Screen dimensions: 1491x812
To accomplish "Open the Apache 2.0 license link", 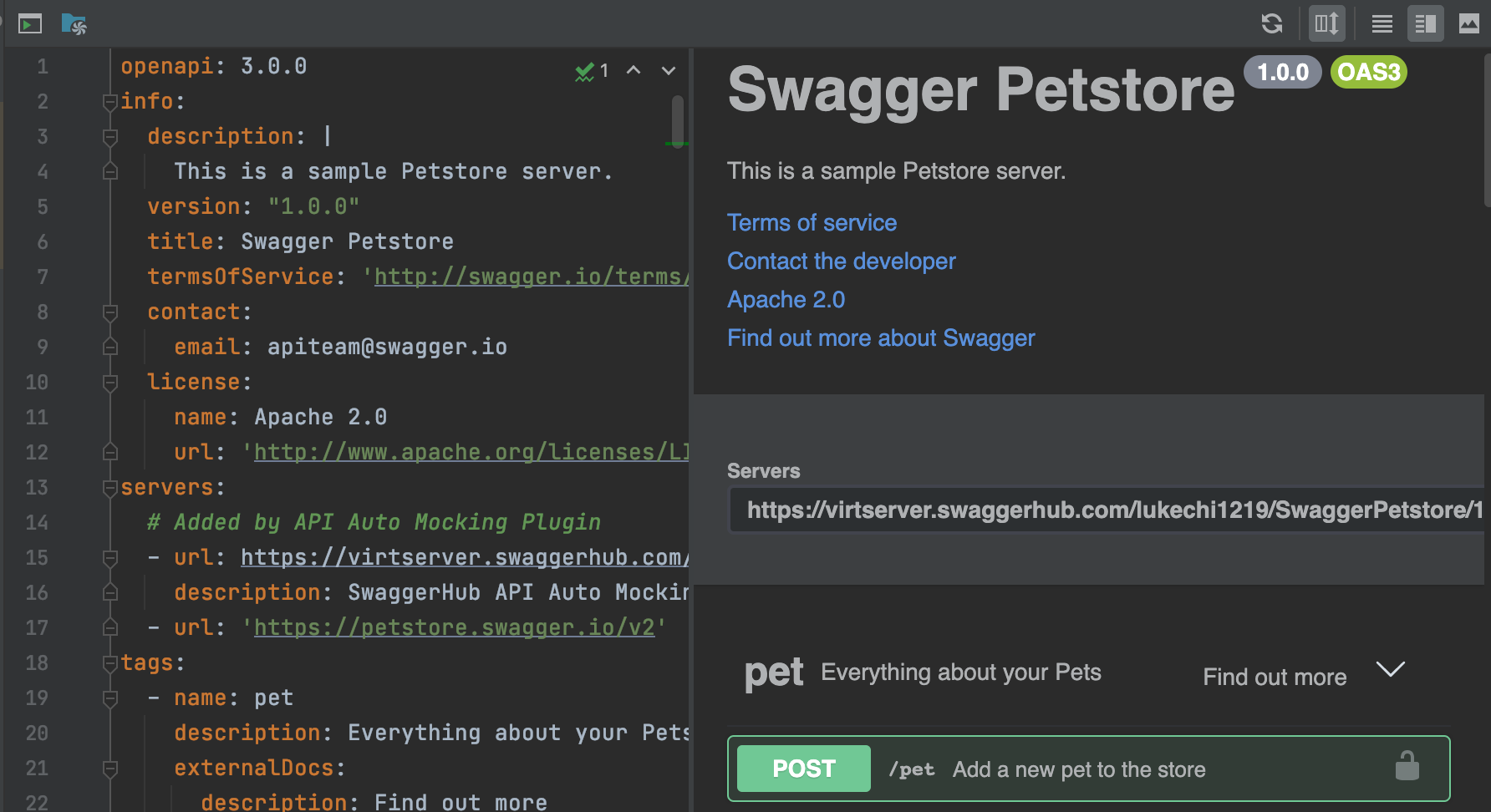I will pyautogui.click(x=786, y=300).
